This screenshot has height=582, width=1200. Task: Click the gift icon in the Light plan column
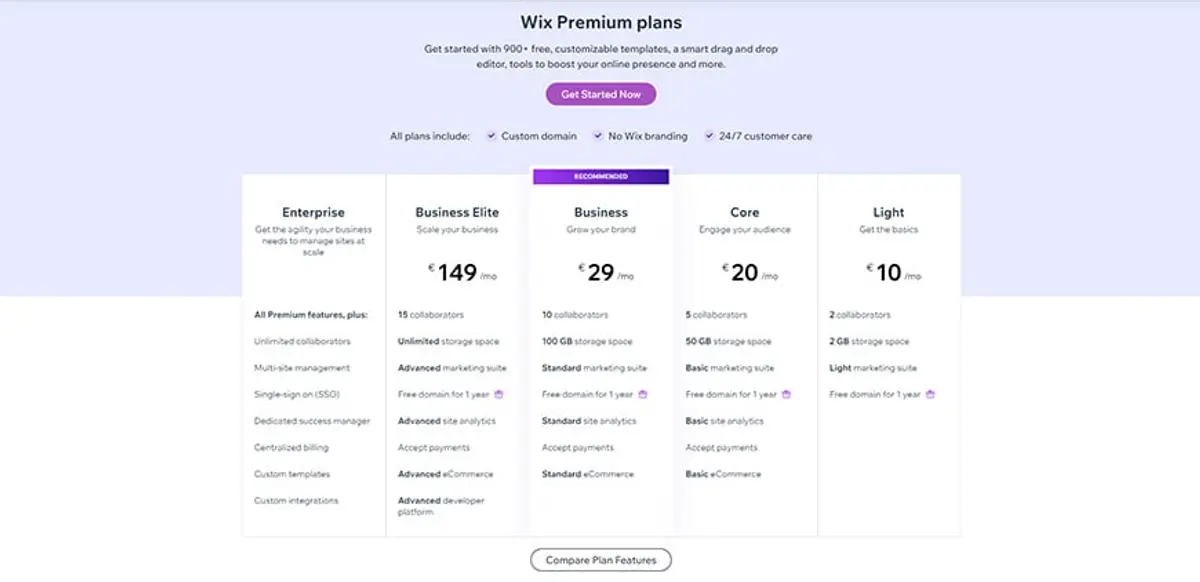(x=928, y=394)
